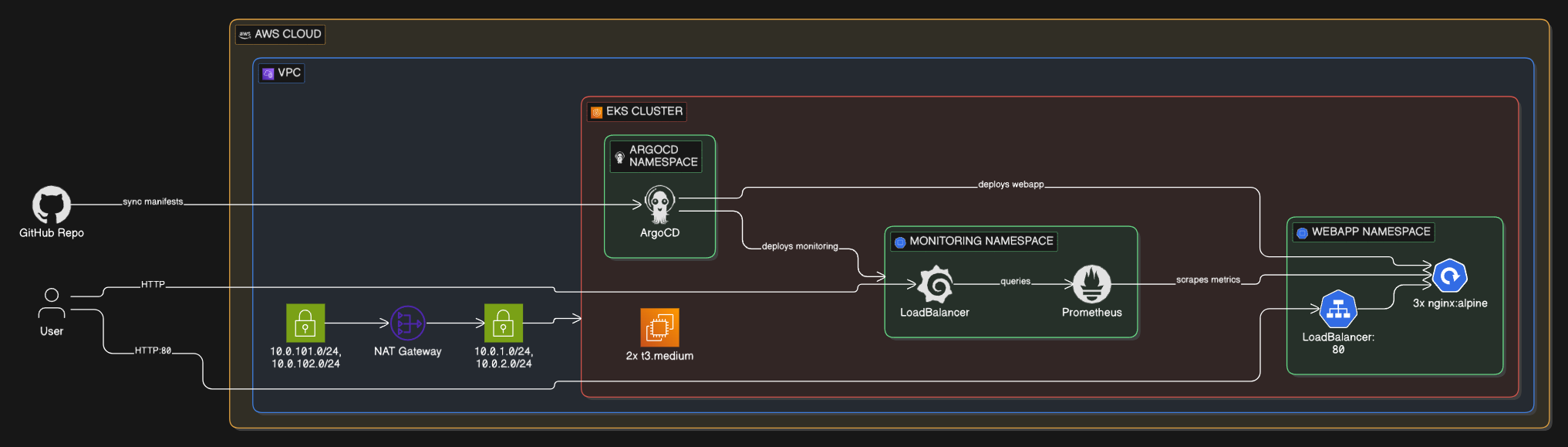
Task: Select the EKS CLUSTER label text
Action: [x=644, y=111]
